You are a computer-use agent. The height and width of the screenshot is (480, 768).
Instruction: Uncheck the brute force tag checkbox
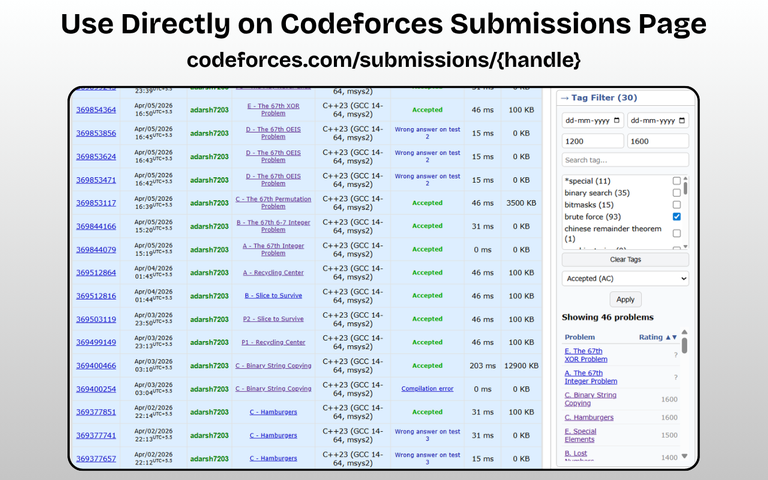(x=677, y=216)
